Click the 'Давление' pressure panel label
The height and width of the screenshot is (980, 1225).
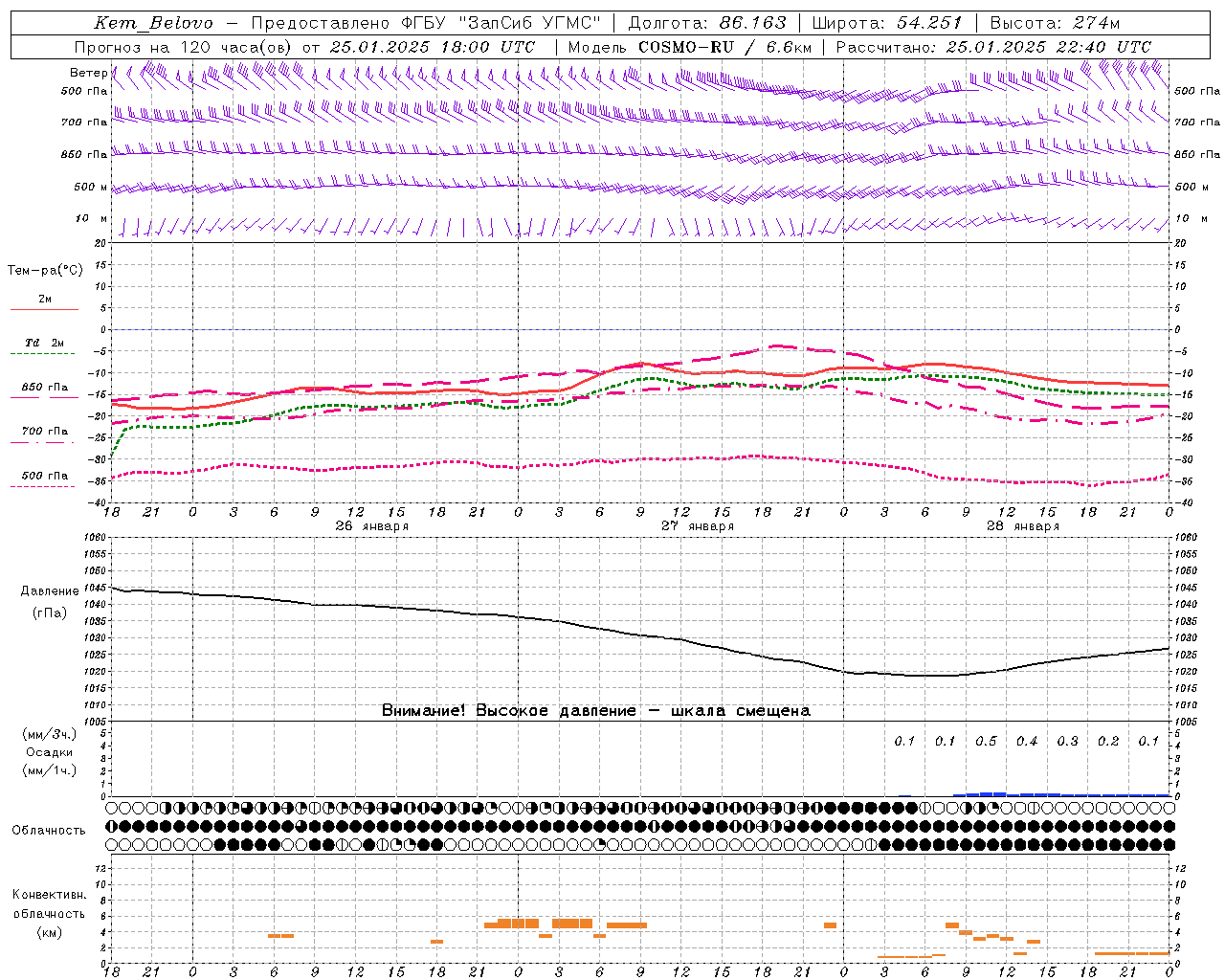50,591
